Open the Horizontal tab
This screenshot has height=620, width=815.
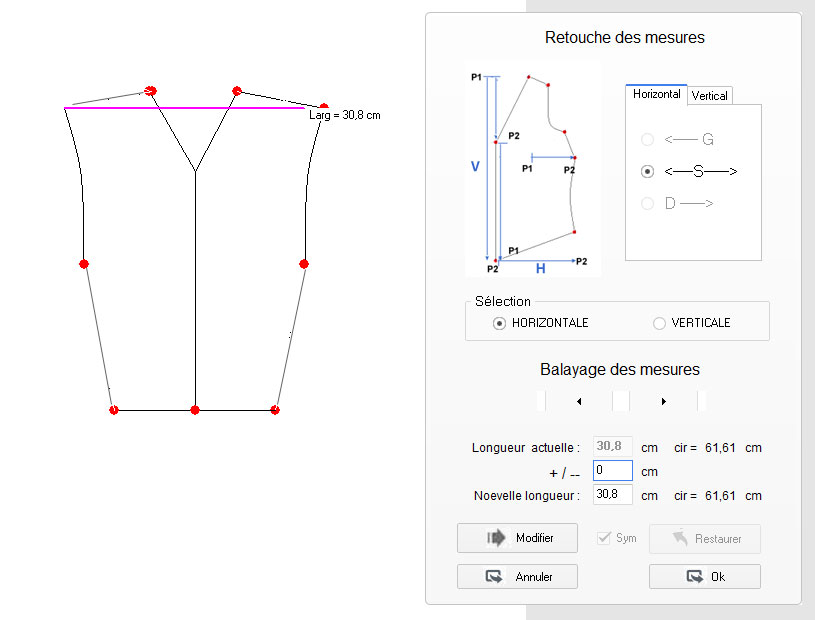click(x=656, y=94)
